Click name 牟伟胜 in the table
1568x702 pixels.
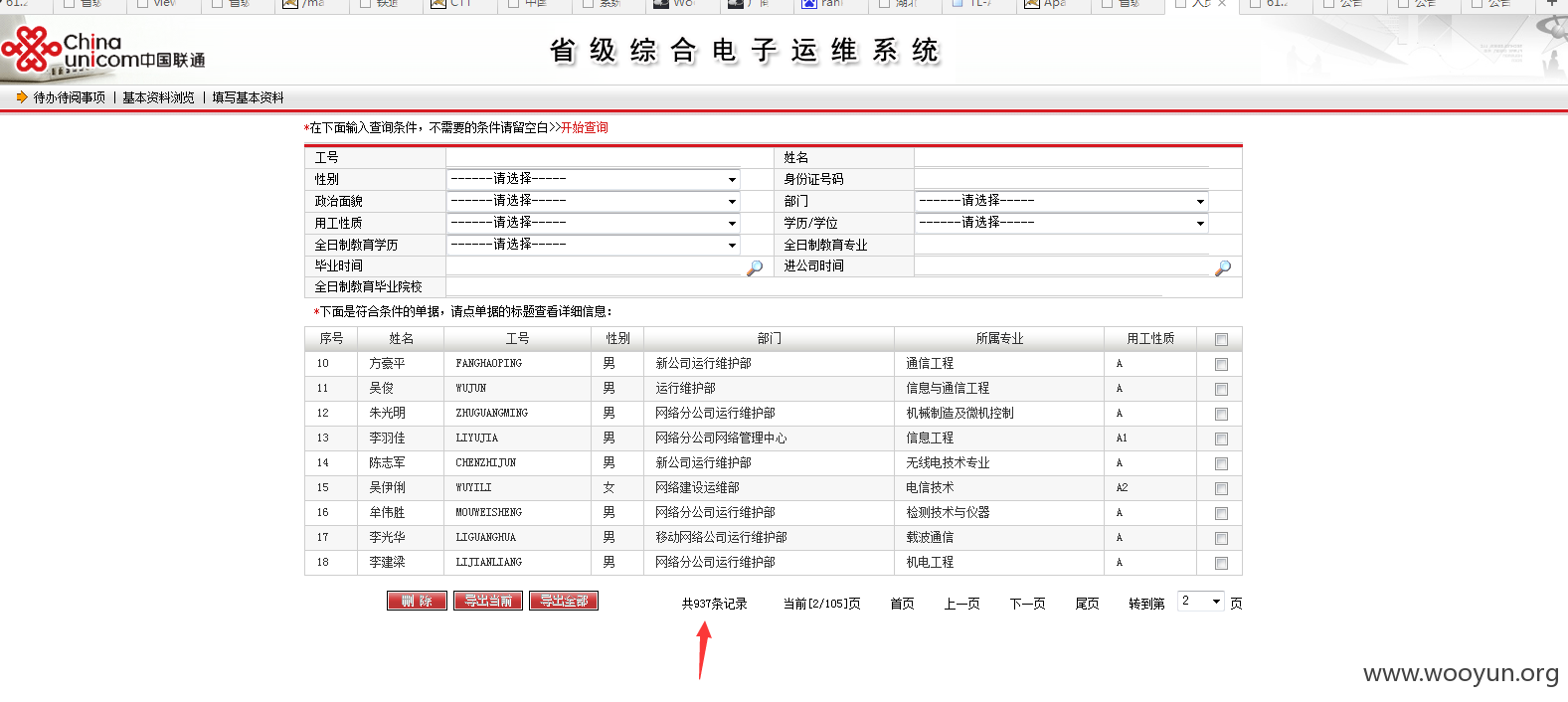[387, 513]
